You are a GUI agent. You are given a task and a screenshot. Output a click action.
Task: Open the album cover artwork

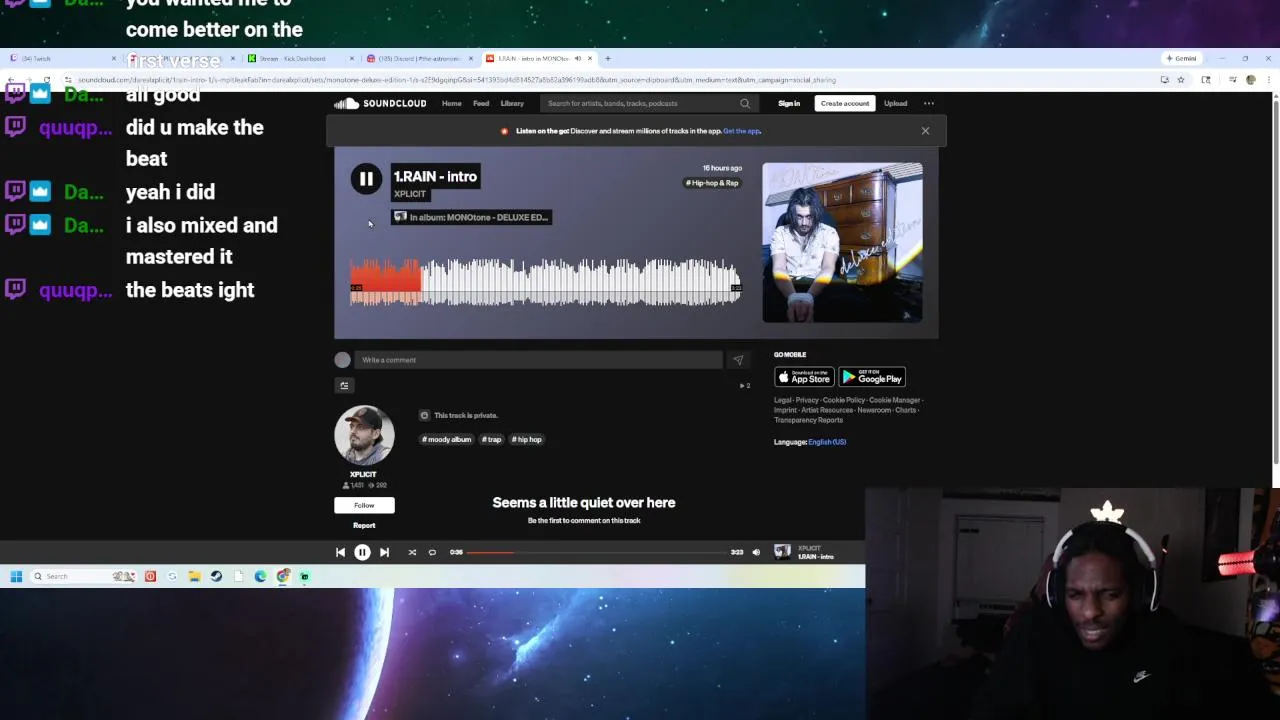coord(842,243)
